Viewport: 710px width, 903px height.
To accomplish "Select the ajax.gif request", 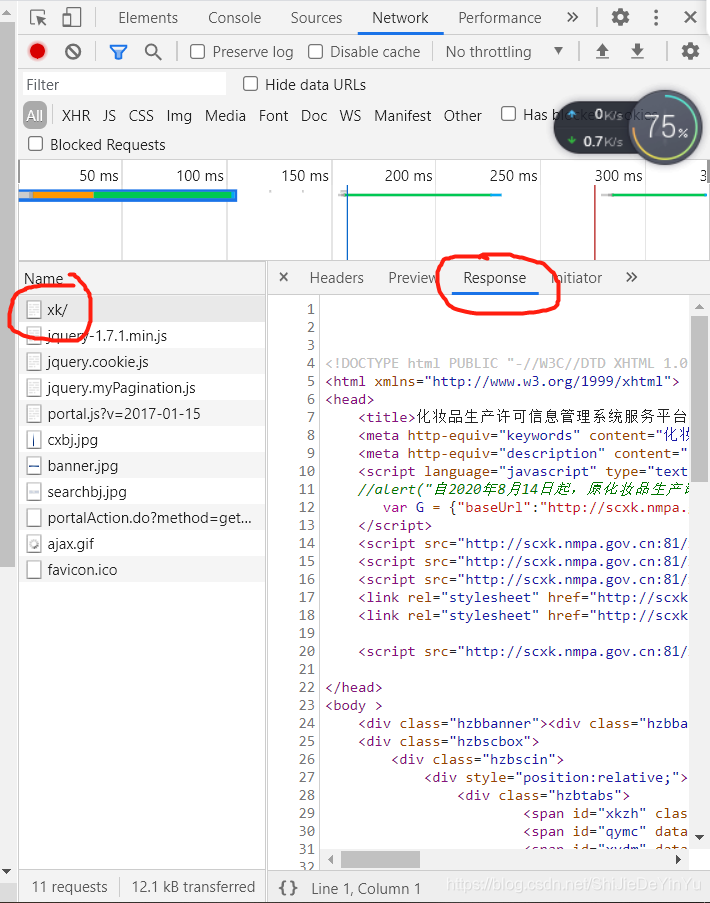I will [x=142, y=543].
